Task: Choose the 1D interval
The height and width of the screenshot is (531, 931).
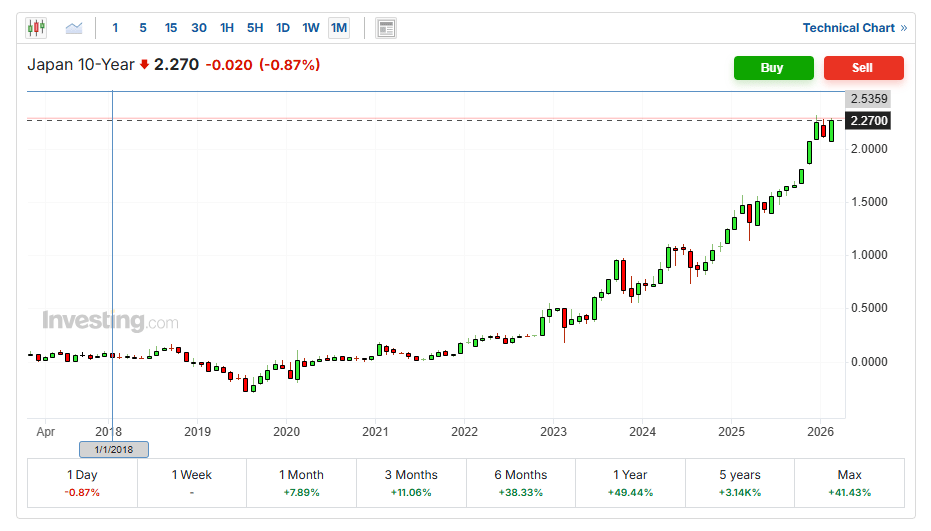Action: point(283,28)
